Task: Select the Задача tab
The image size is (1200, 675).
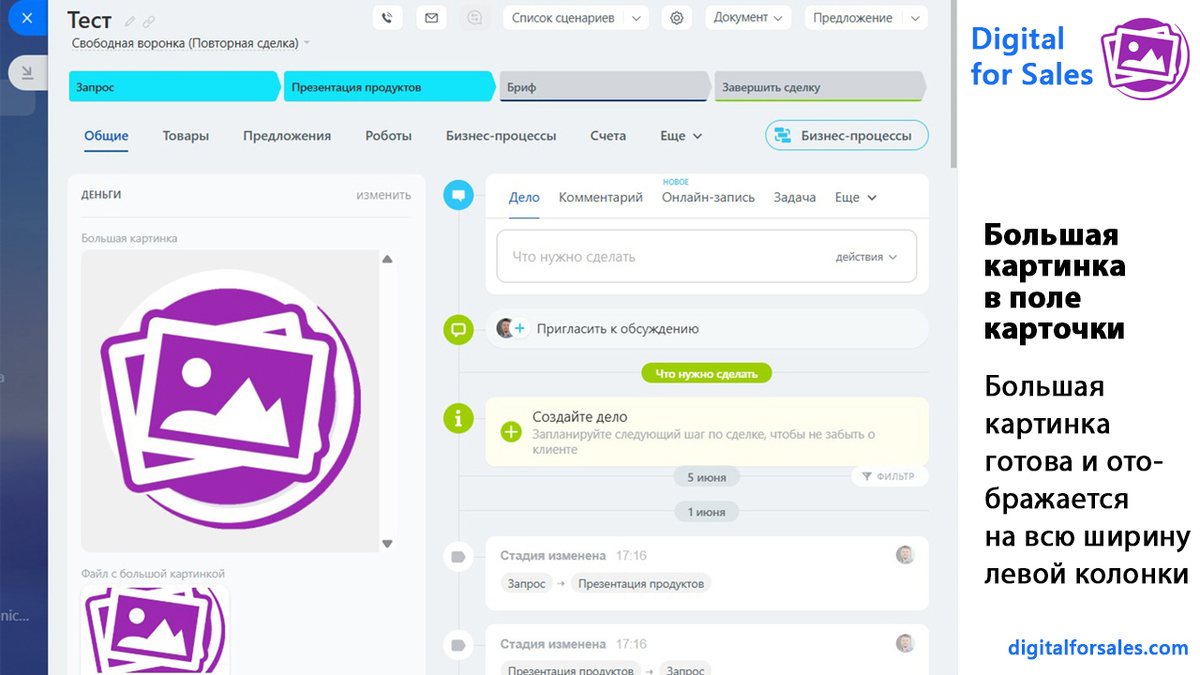Action: (x=795, y=198)
